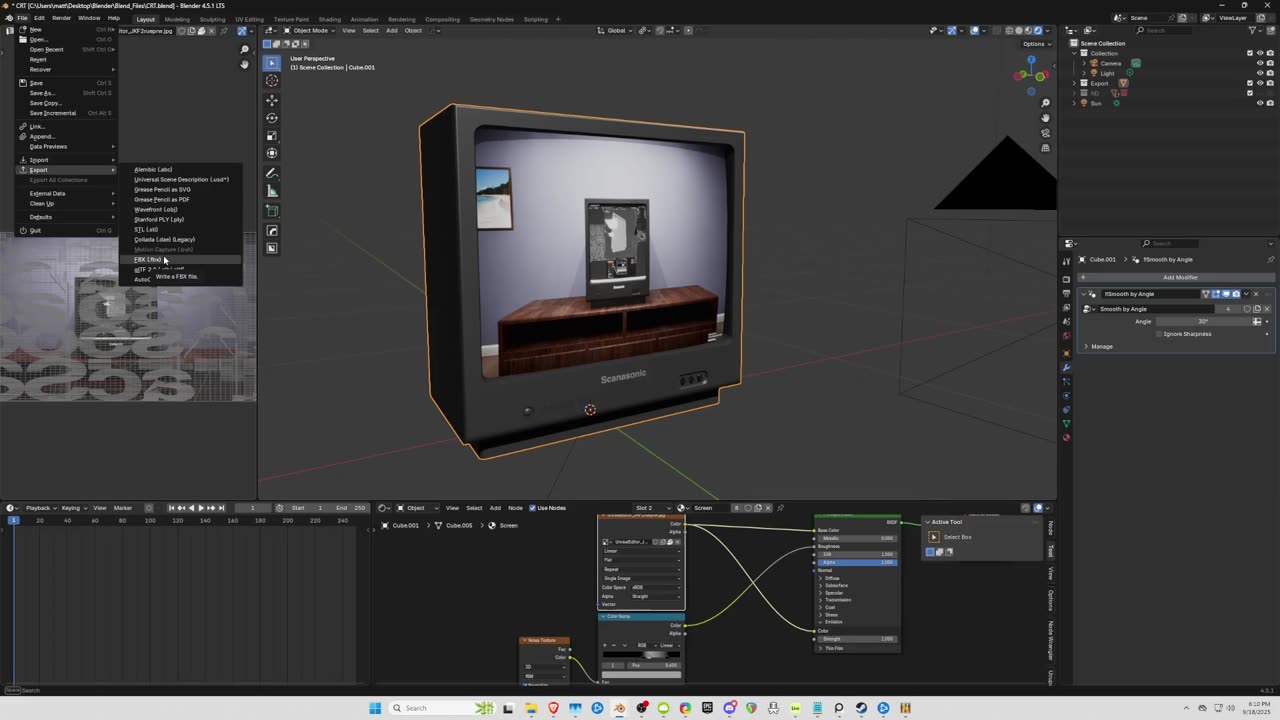Open the timeline Playback popover
This screenshot has width=1280, height=720.
40,508
